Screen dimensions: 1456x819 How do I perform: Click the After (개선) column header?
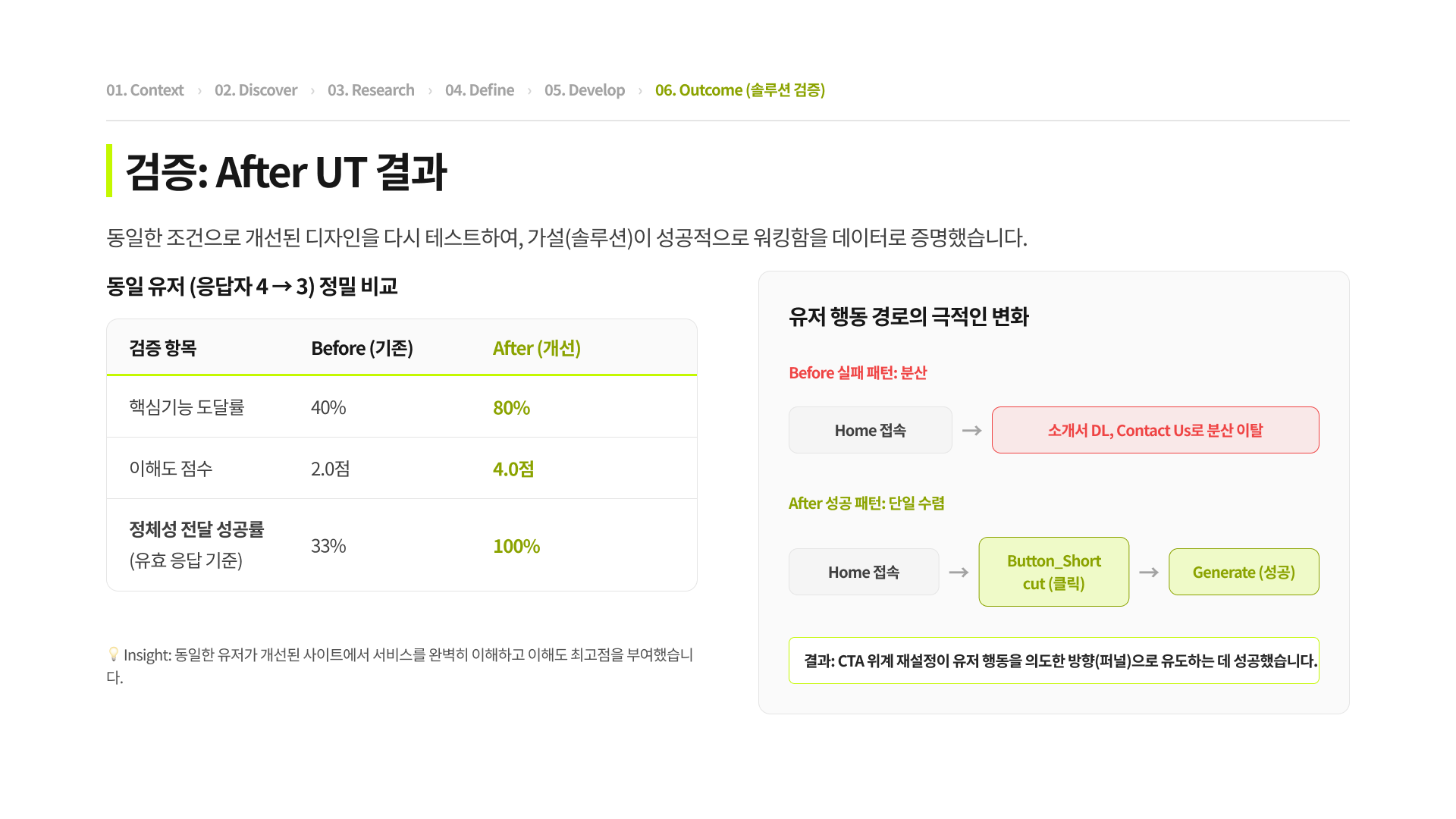(537, 348)
